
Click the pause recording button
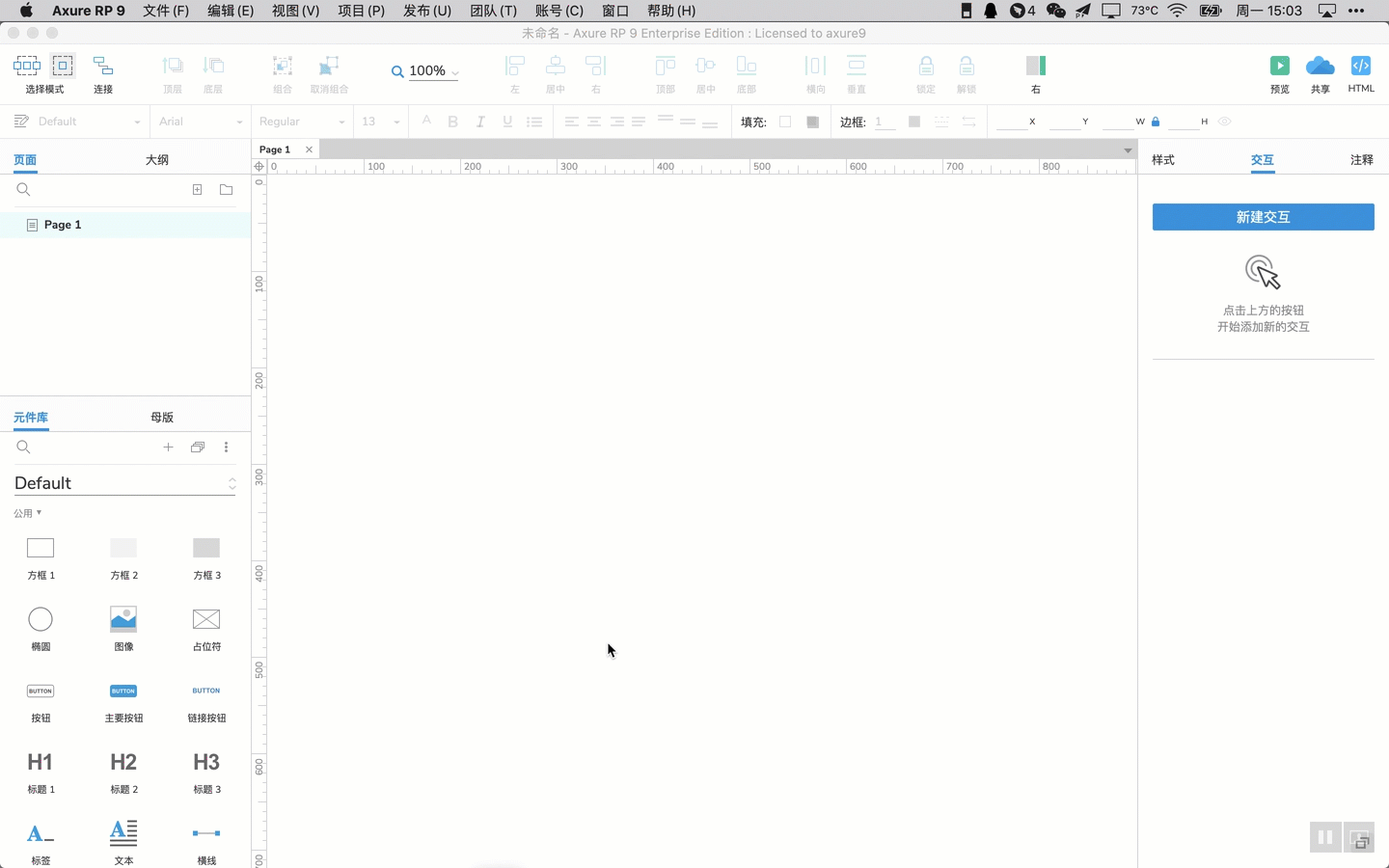click(1325, 838)
